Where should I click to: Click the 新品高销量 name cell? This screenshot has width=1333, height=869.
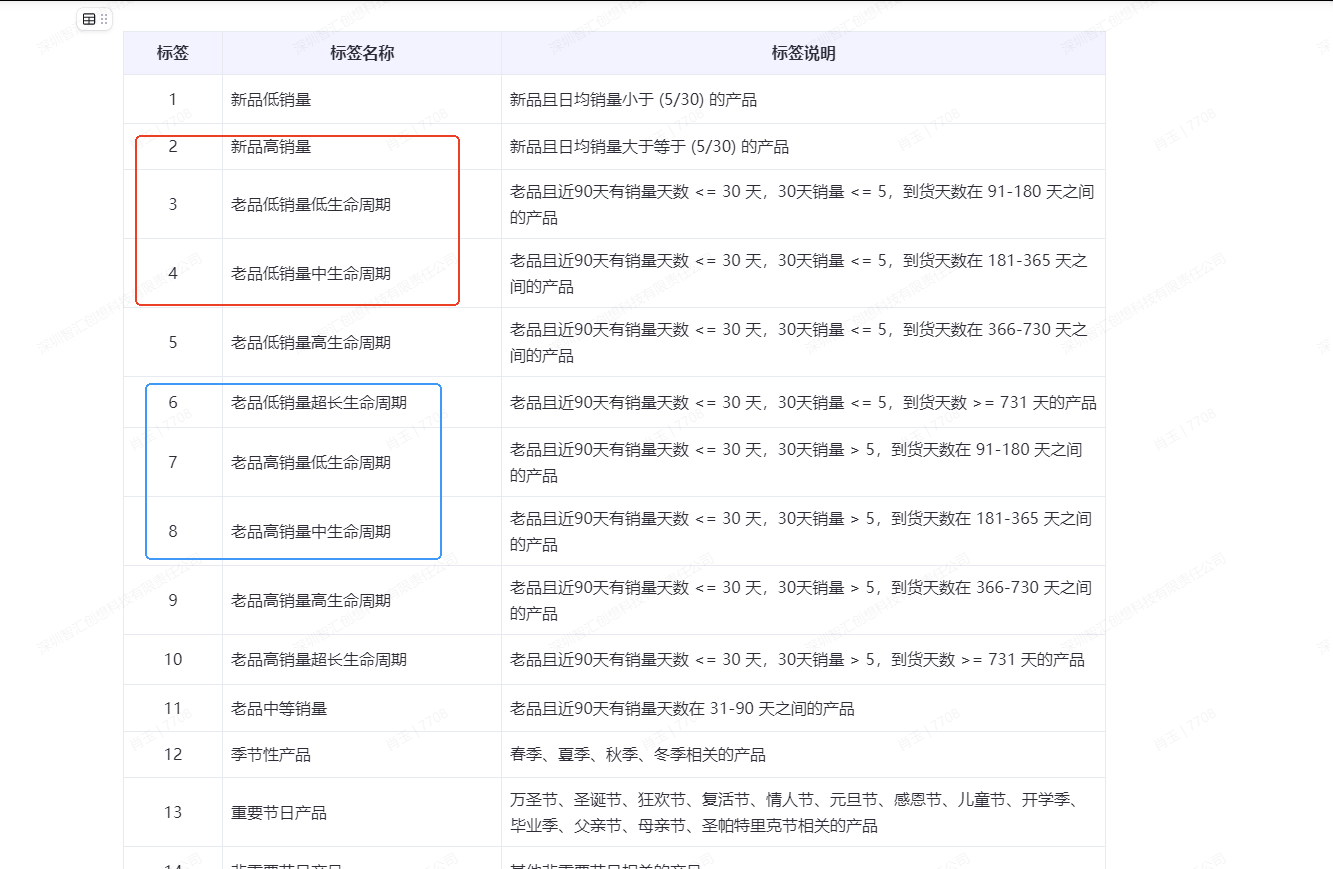pyautogui.click(x=362, y=147)
